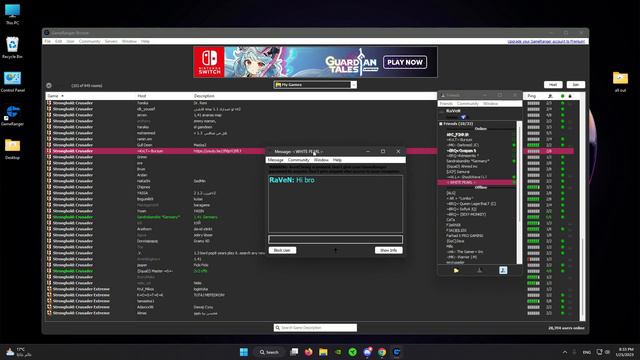Viewport: 640px width, 360px height.
Task: Click the yellow folder icon in Friends window
Action: (x=456, y=270)
